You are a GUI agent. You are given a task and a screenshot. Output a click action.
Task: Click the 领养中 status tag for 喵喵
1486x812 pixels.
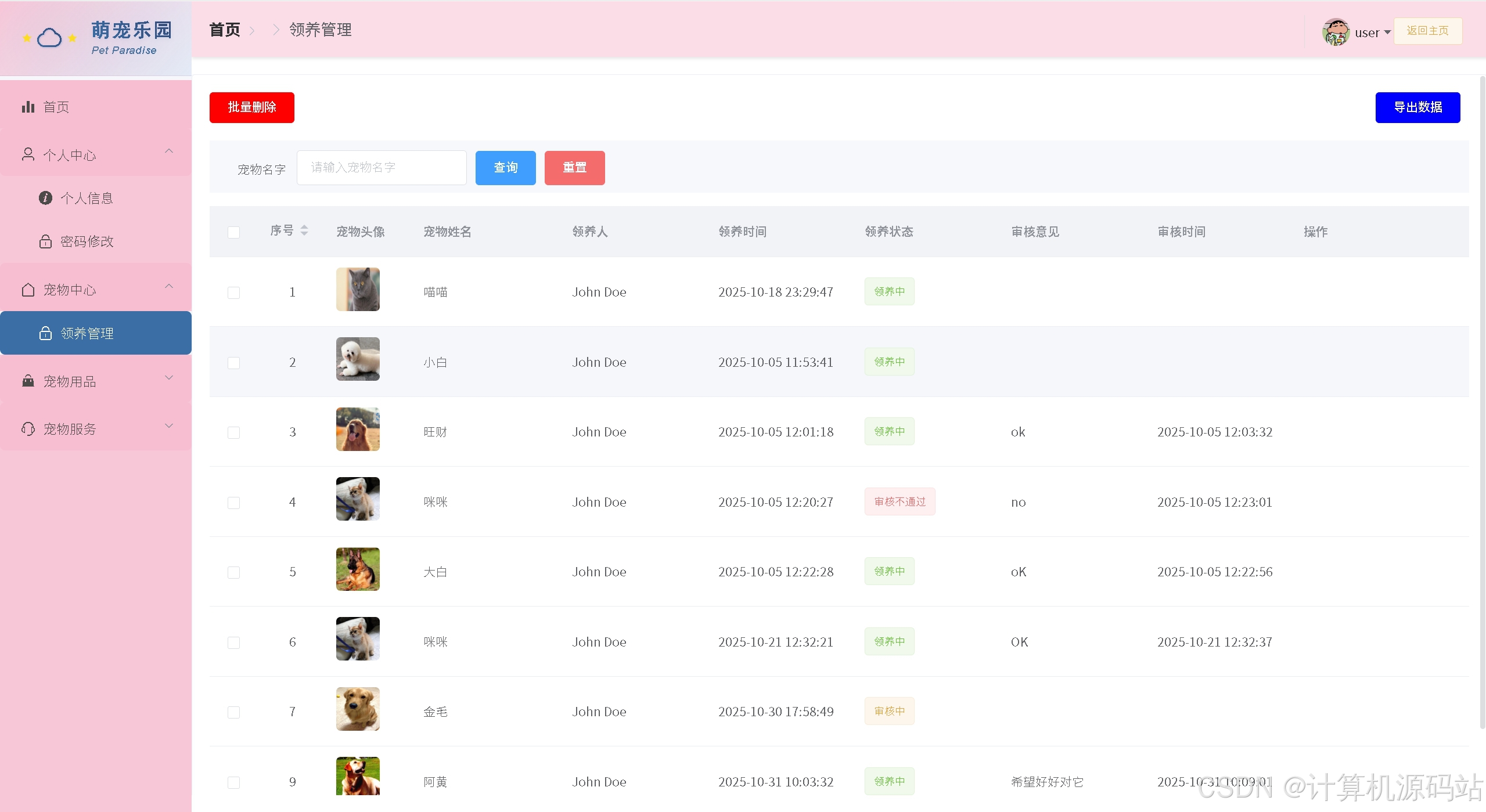coord(889,291)
